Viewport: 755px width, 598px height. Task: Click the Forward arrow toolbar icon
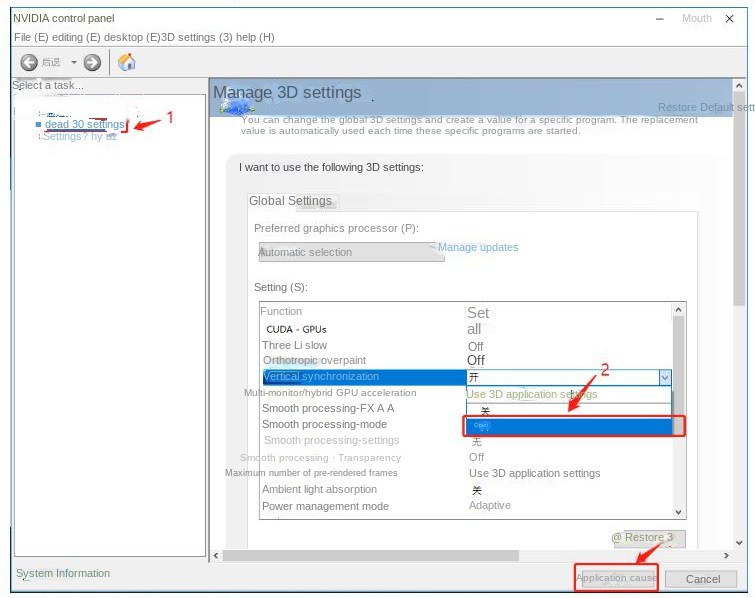point(92,62)
